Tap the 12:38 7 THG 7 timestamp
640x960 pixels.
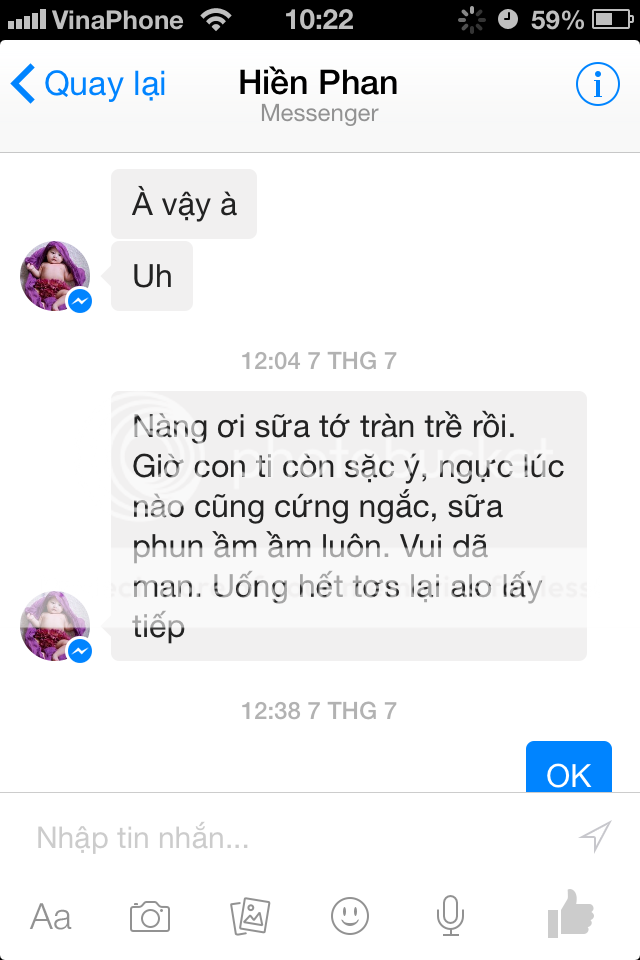318,711
